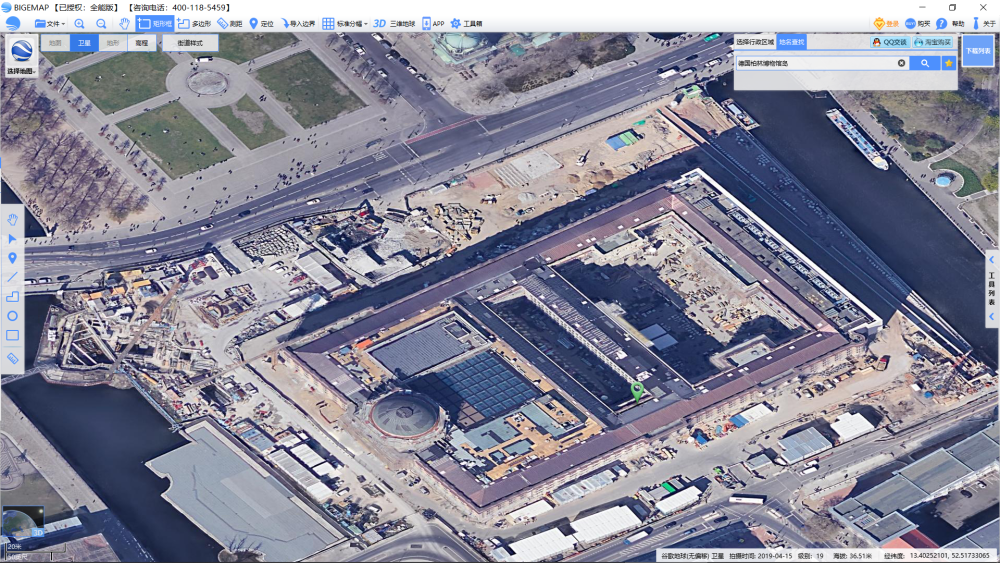Click the place name search input field
1000x563 pixels.
(816, 63)
